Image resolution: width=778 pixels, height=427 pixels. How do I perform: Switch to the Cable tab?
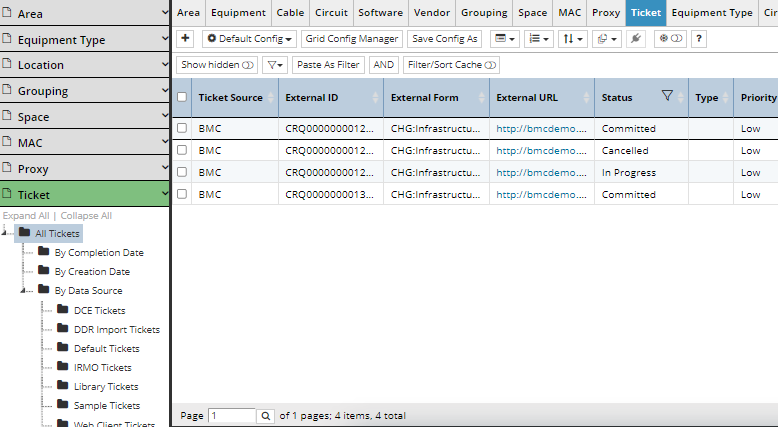pyautogui.click(x=290, y=13)
